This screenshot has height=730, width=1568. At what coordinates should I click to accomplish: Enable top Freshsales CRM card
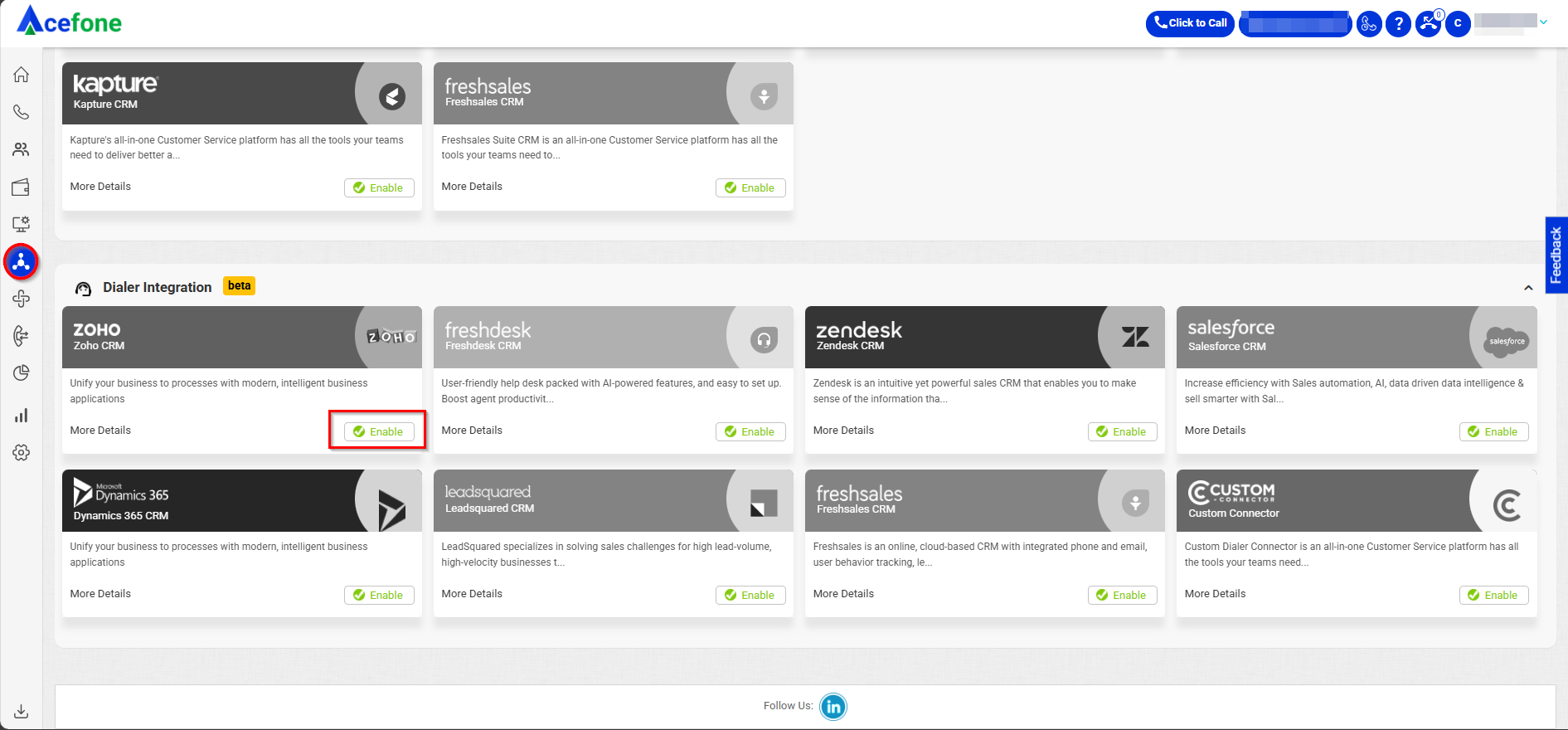750,187
